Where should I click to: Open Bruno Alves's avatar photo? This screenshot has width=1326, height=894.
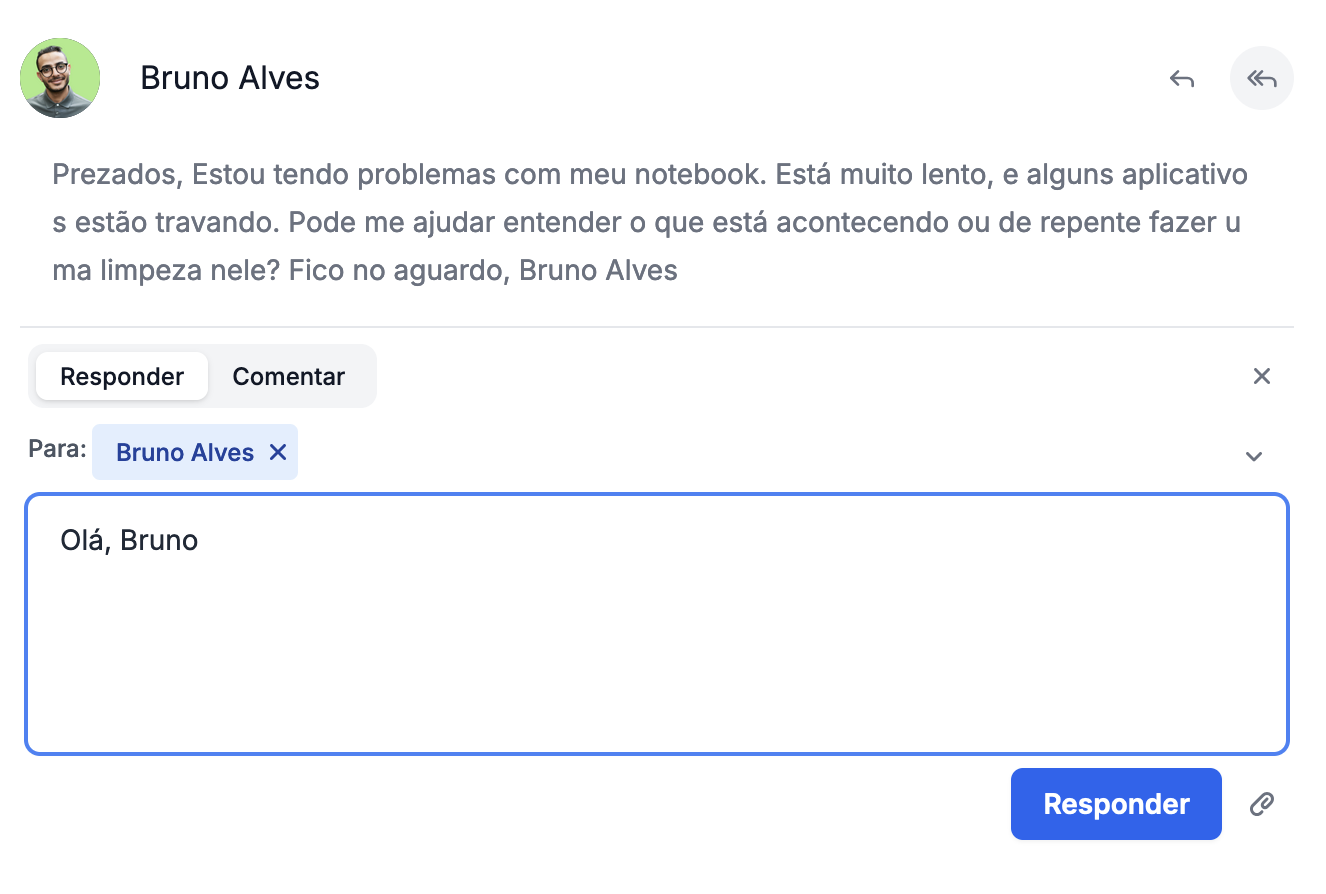(60, 78)
